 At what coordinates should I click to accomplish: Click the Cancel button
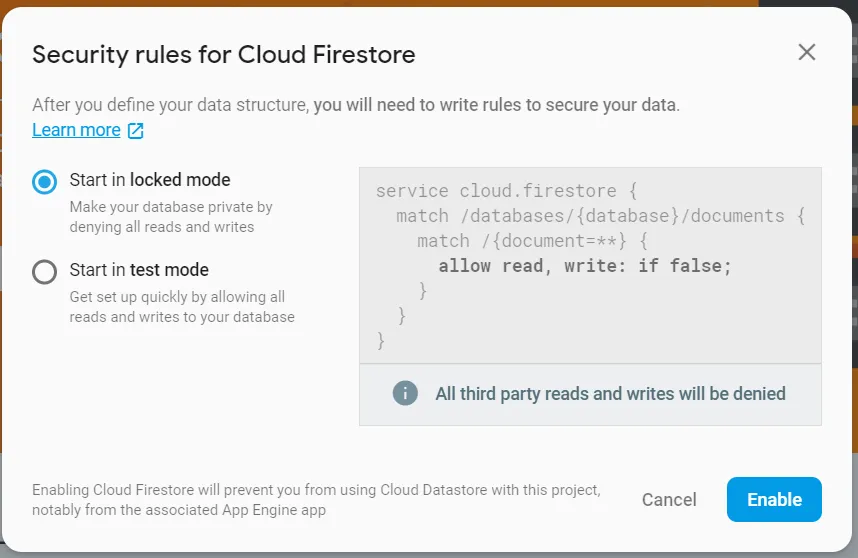point(669,499)
